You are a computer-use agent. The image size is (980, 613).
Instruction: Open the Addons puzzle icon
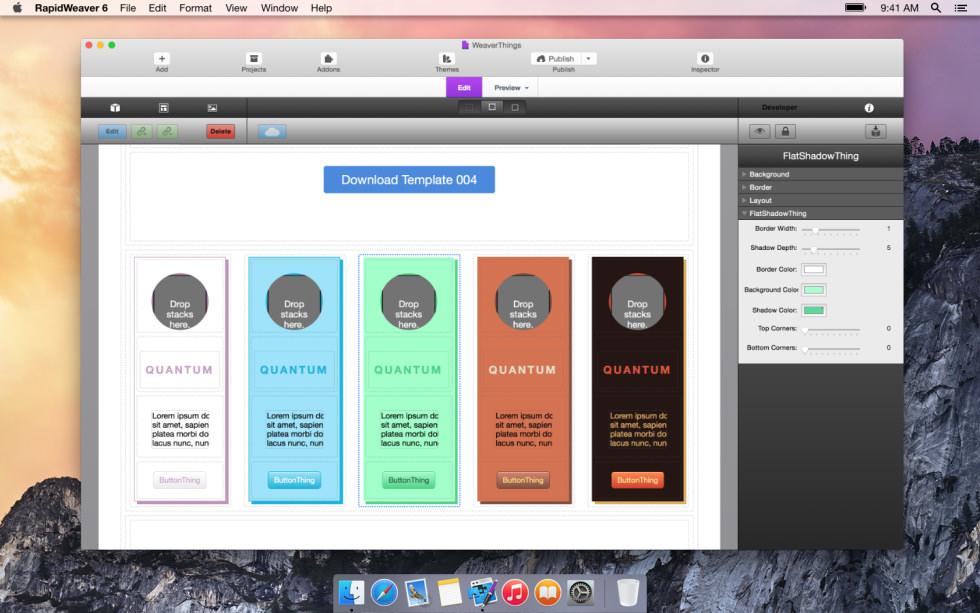point(328,59)
